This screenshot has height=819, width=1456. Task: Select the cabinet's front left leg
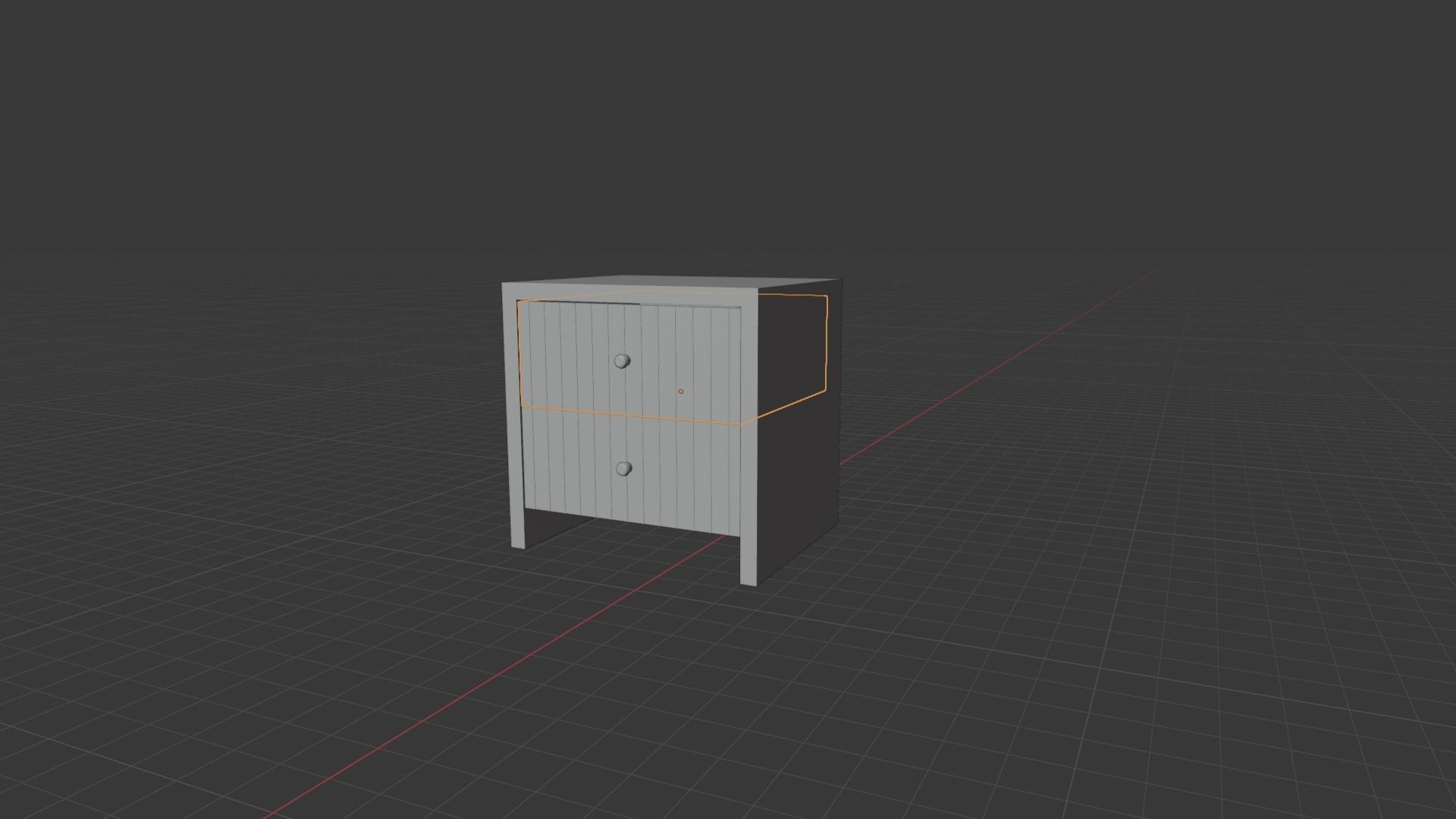pos(518,529)
